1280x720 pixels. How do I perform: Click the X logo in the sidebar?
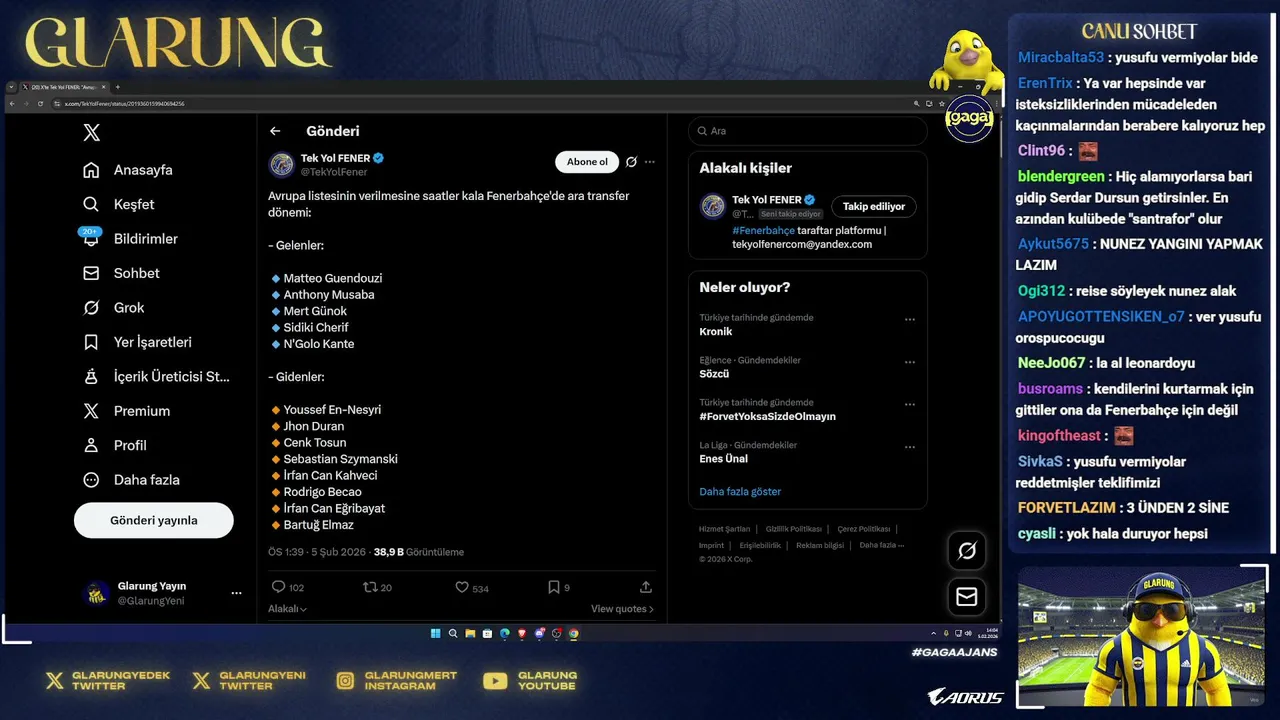click(91, 132)
